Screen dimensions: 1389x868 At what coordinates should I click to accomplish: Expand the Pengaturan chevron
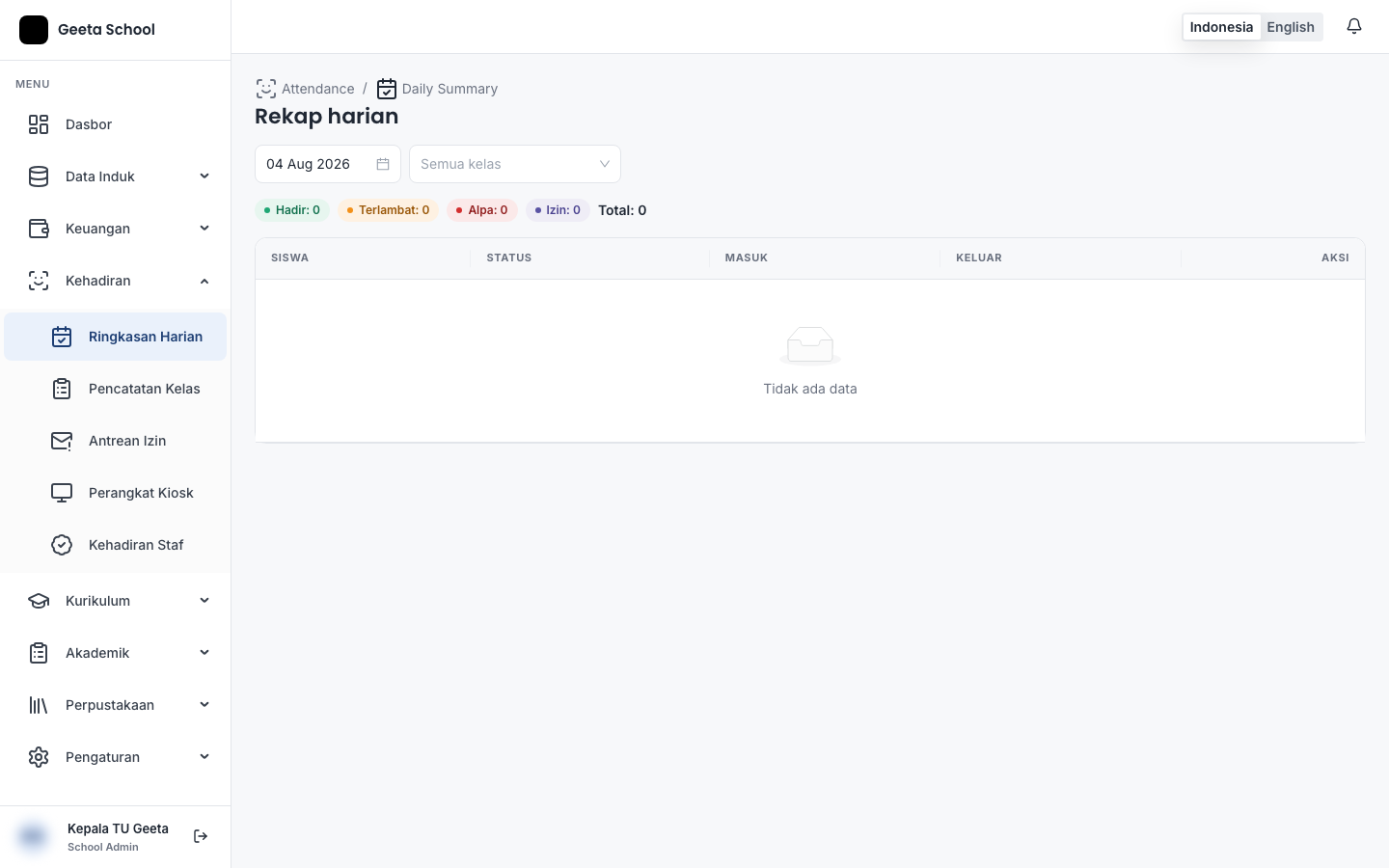(204, 757)
